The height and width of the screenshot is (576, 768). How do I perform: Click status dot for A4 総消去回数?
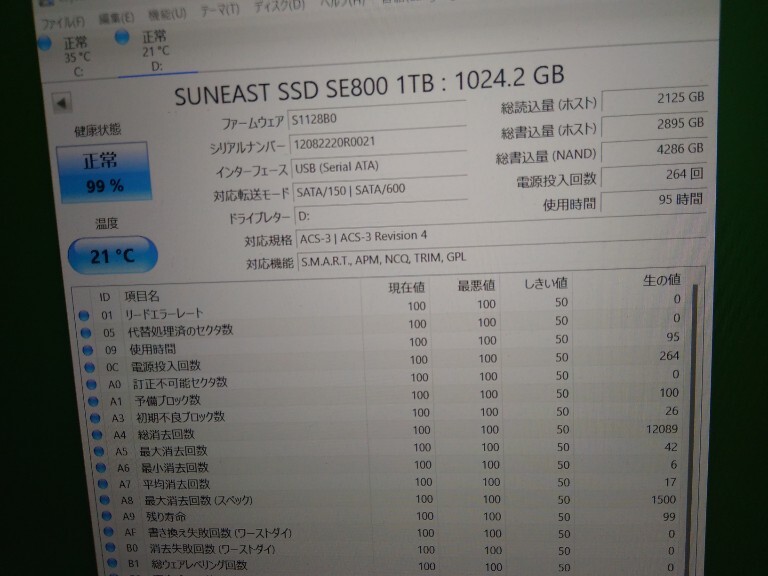click(97, 435)
